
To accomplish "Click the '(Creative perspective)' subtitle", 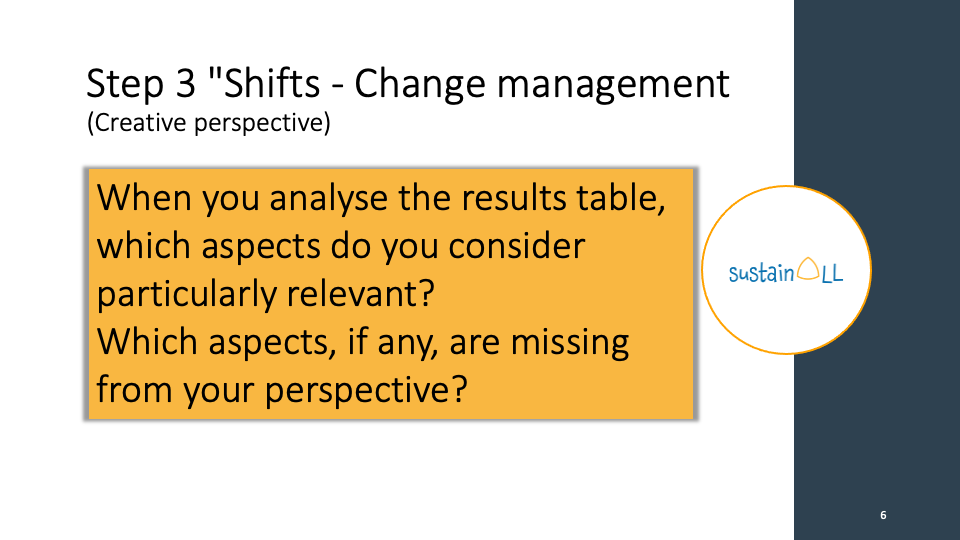I will 209,122.
